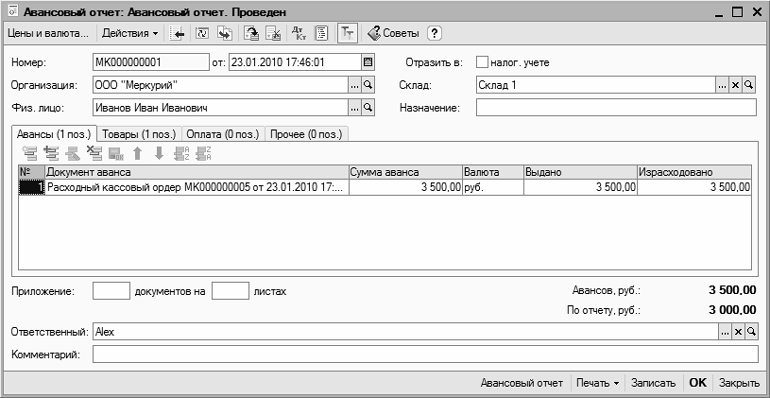Click the magnifier icon next to Организация

[x=368, y=85]
